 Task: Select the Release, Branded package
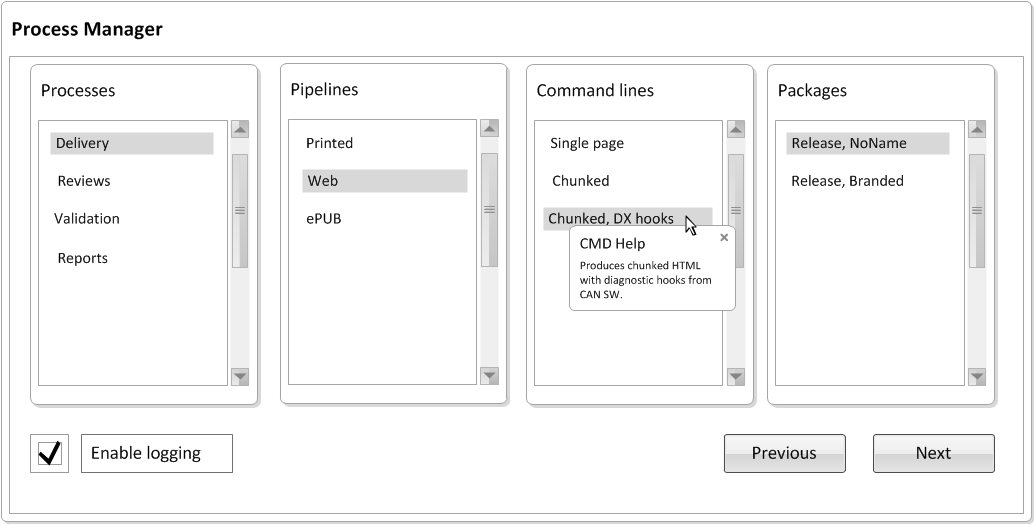click(848, 181)
